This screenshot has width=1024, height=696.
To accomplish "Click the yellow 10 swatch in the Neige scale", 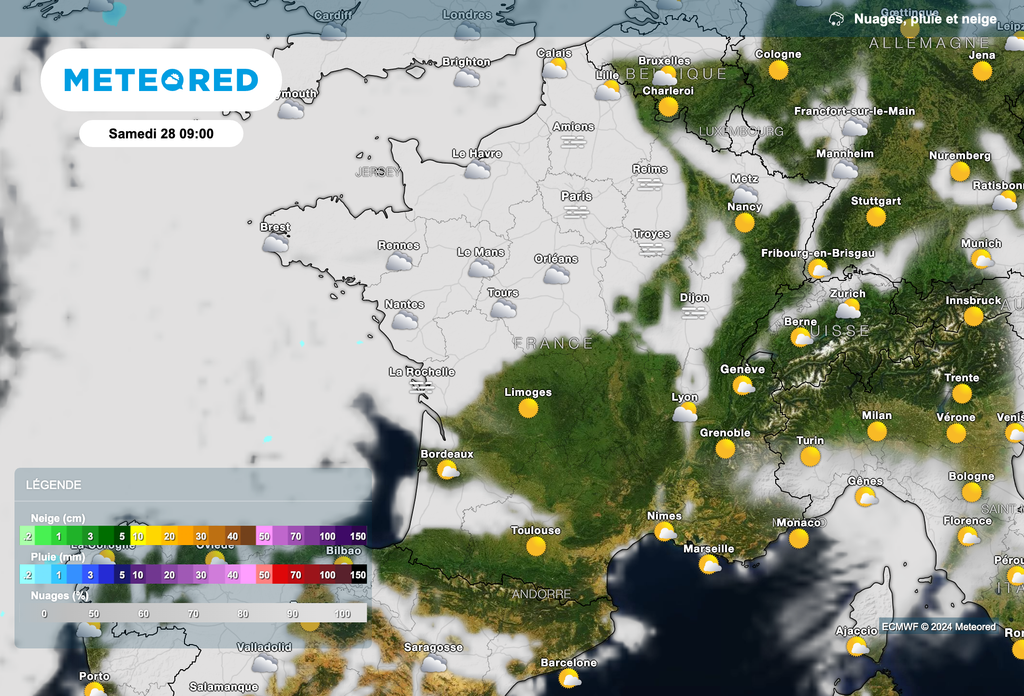I will (x=139, y=536).
